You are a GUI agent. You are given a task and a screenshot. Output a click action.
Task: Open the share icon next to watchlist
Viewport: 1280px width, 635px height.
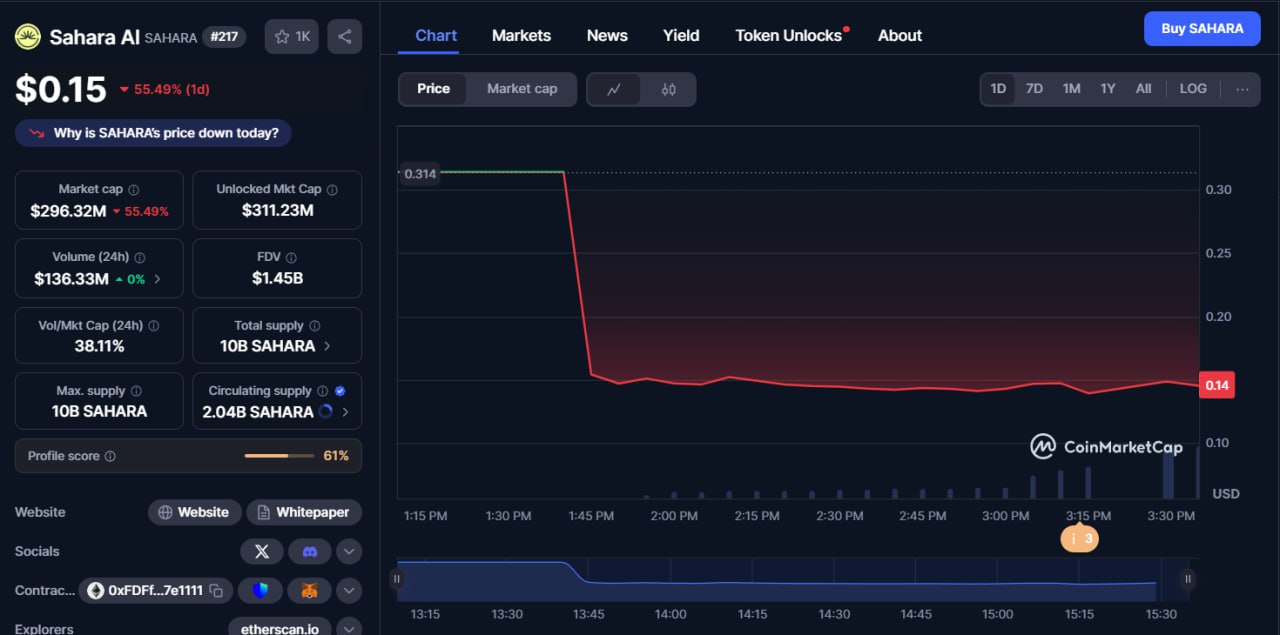[x=345, y=37]
